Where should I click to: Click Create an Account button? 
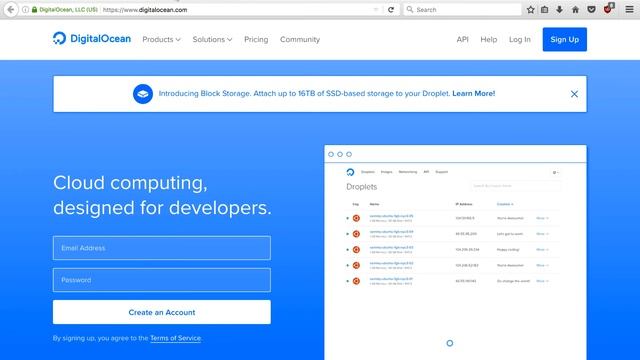click(162, 312)
